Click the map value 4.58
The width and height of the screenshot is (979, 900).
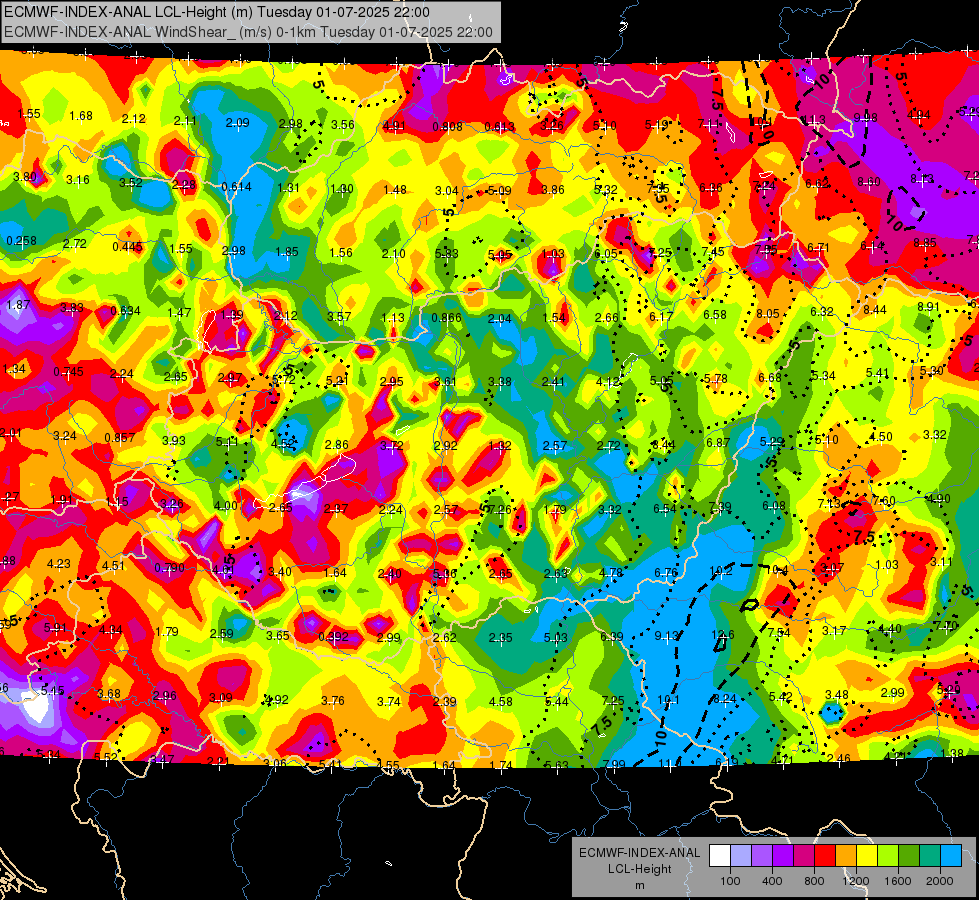501,702
